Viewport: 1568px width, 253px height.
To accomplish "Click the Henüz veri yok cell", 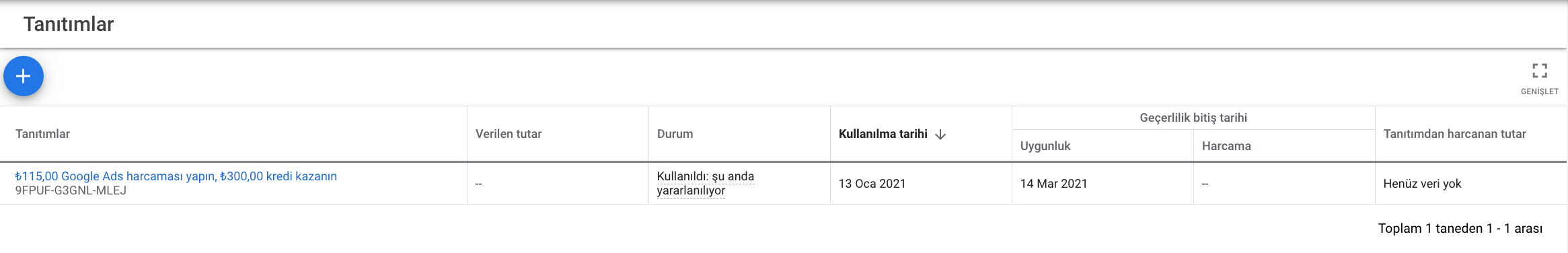I will (1422, 184).
